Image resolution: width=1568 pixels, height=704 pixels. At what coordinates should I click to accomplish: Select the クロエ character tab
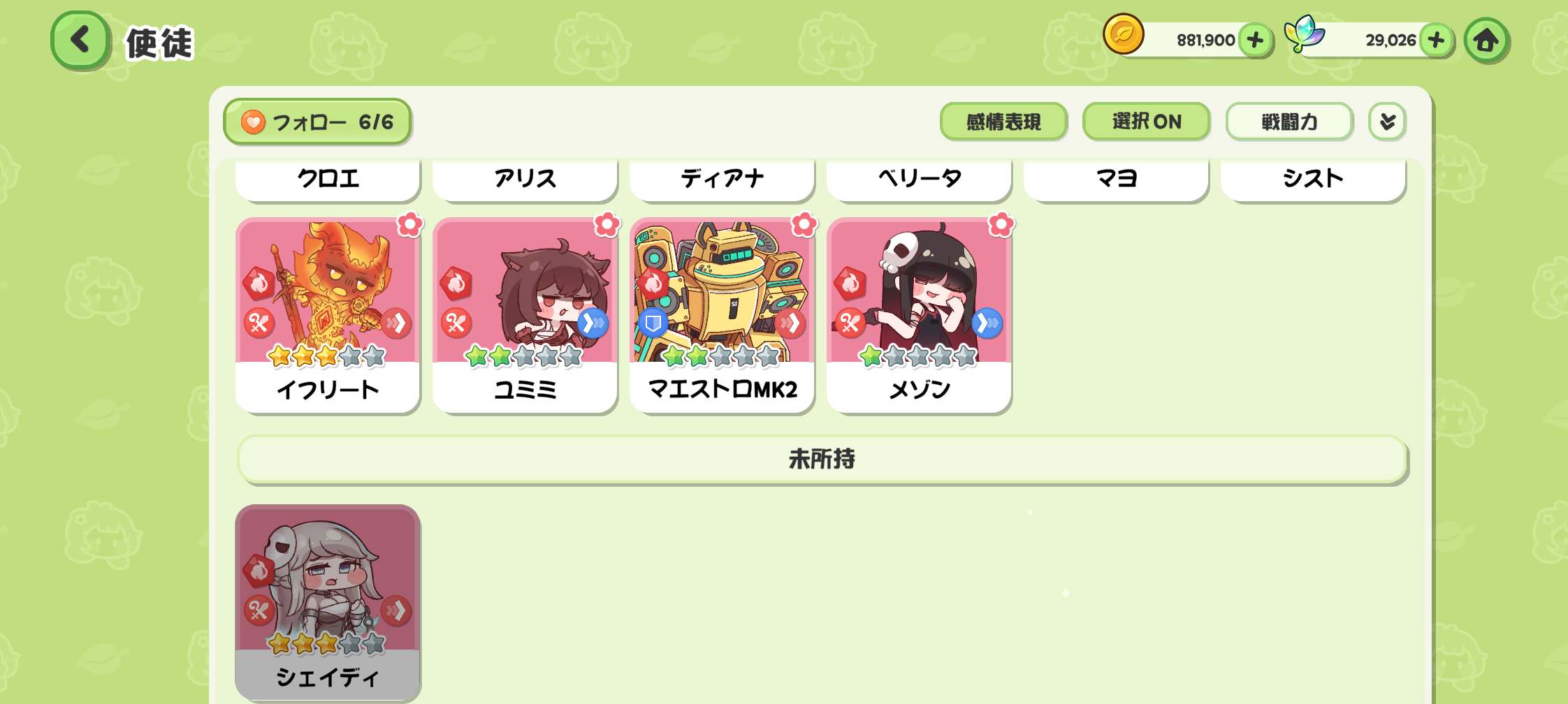click(x=328, y=179)
